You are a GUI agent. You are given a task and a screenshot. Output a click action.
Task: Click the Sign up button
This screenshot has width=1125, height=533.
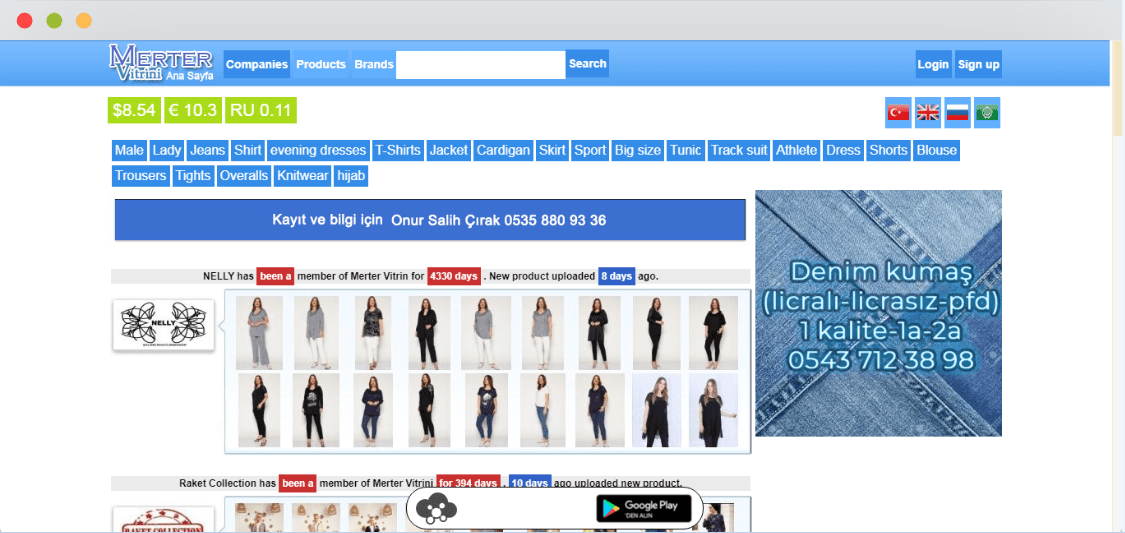979,64
